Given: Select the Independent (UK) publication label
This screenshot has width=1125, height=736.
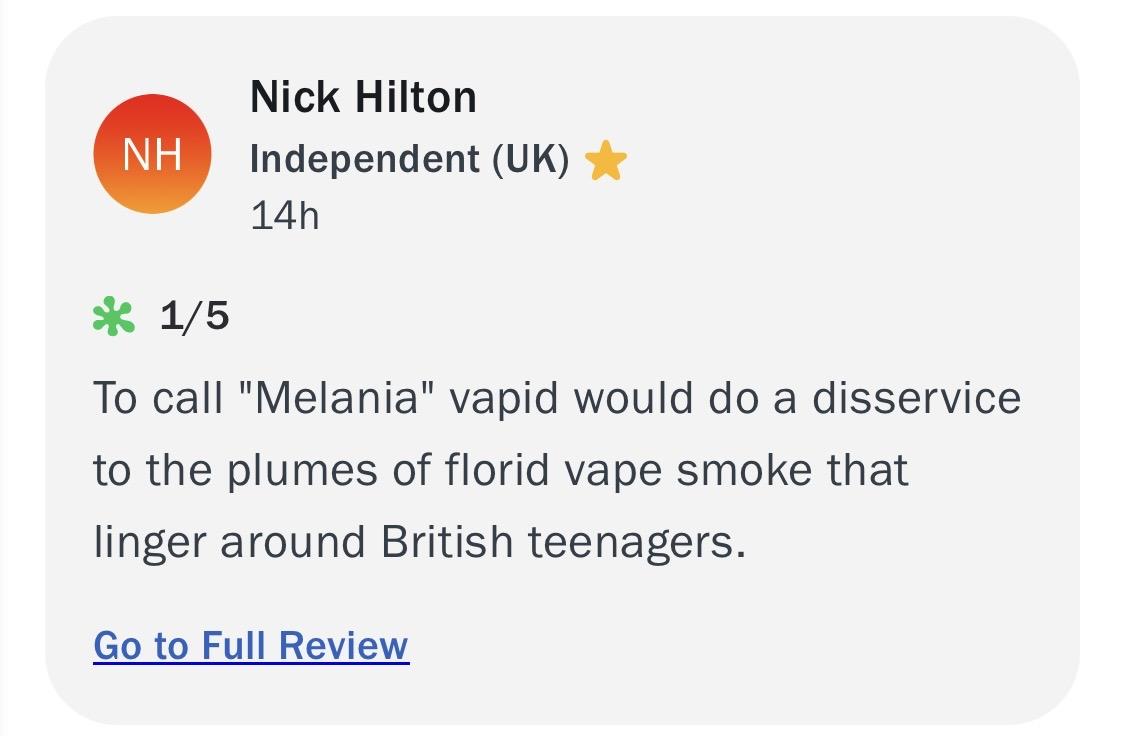Looking at the screenshot, I should [x=409, y=160].
